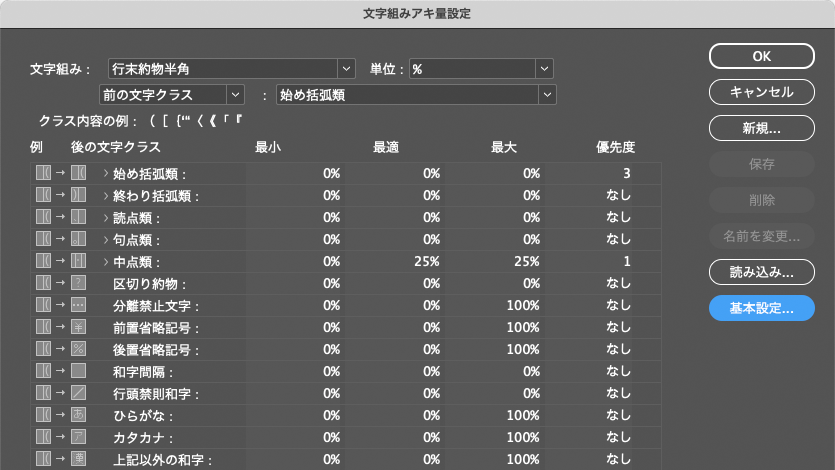
Task: Click the 行頭禁則和字 row example icon
Action: pos(79,393)
